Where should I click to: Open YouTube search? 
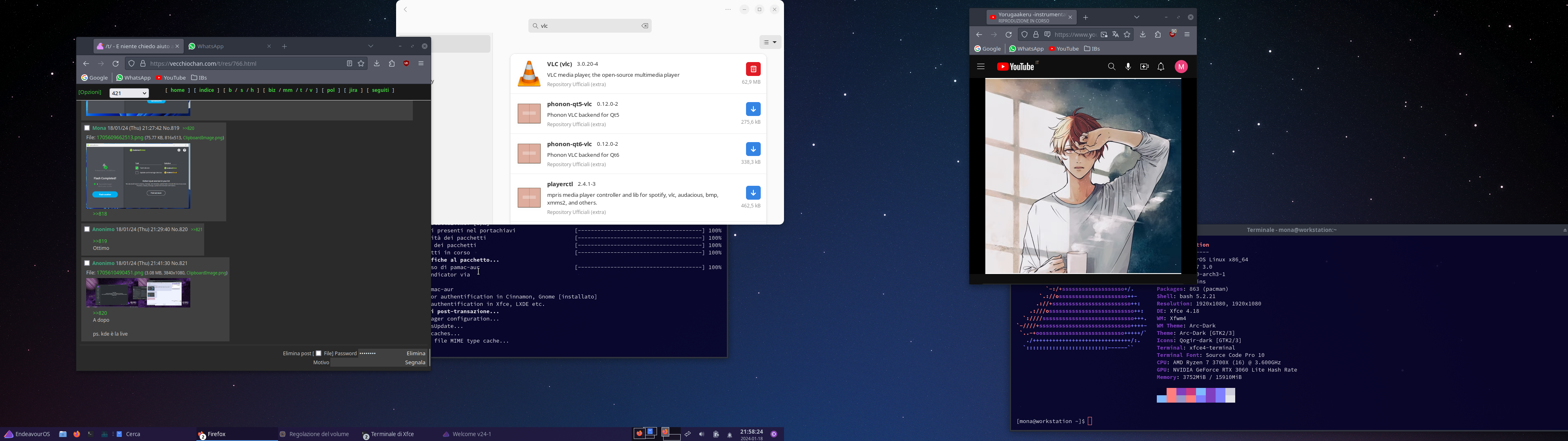[1111, 67]
